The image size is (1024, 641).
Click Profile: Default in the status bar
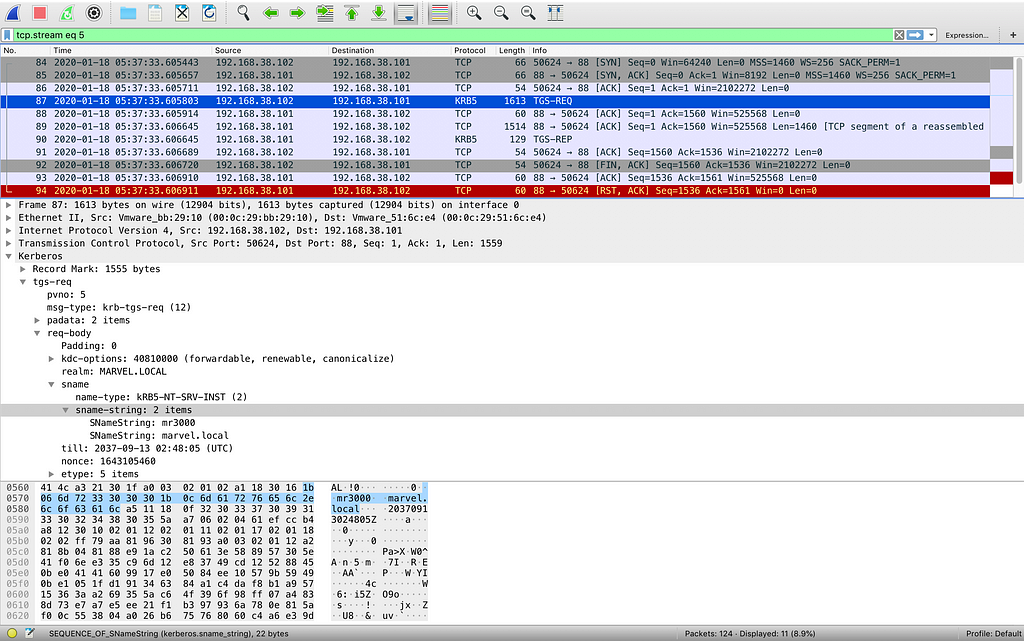click(993, 634)
